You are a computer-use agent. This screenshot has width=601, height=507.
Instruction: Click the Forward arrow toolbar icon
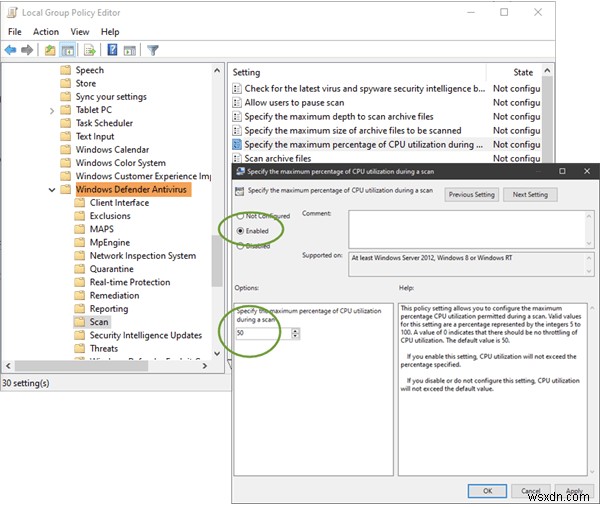[27, 50]
